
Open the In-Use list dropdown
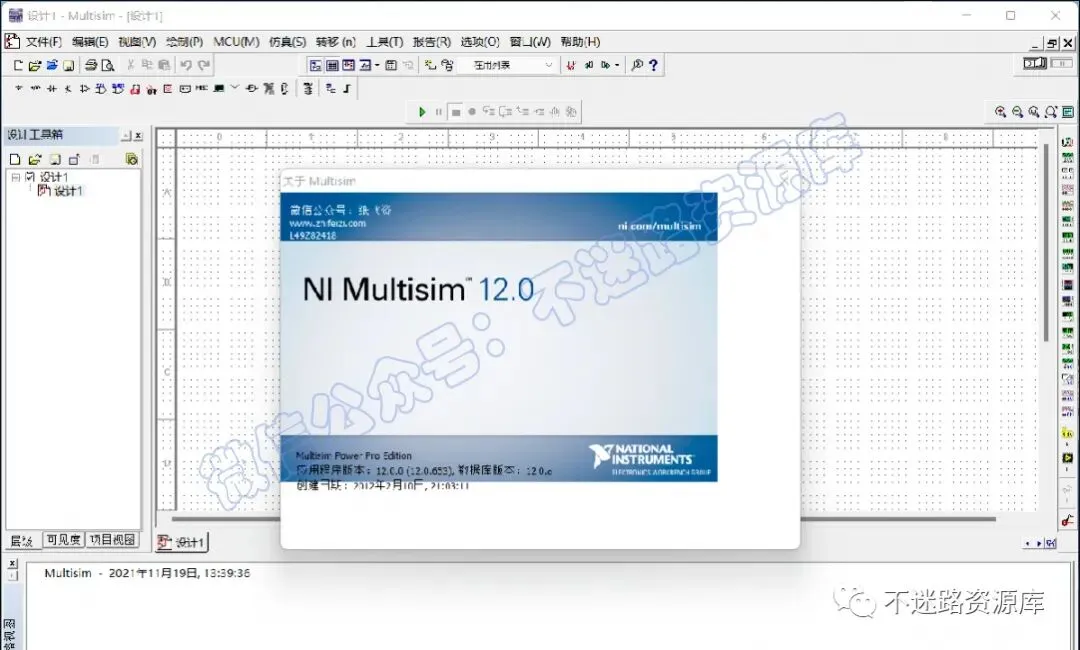(549, 65)
